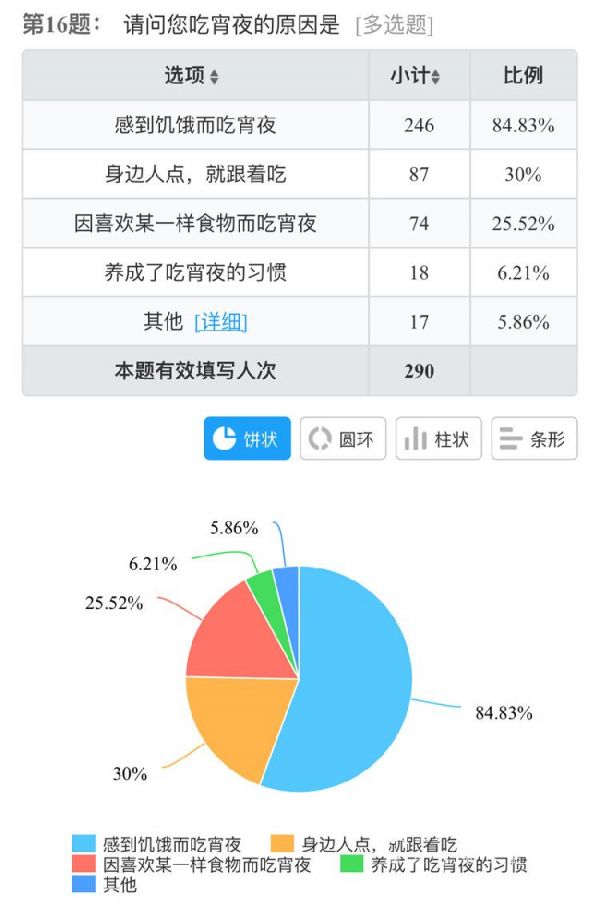The height and width of the screenshot is (912, 600).
Task: Toggle light blue 感到饥饿而吃宵夜 legend swatch
Action: pyautogui.click(x=84, y=843)
